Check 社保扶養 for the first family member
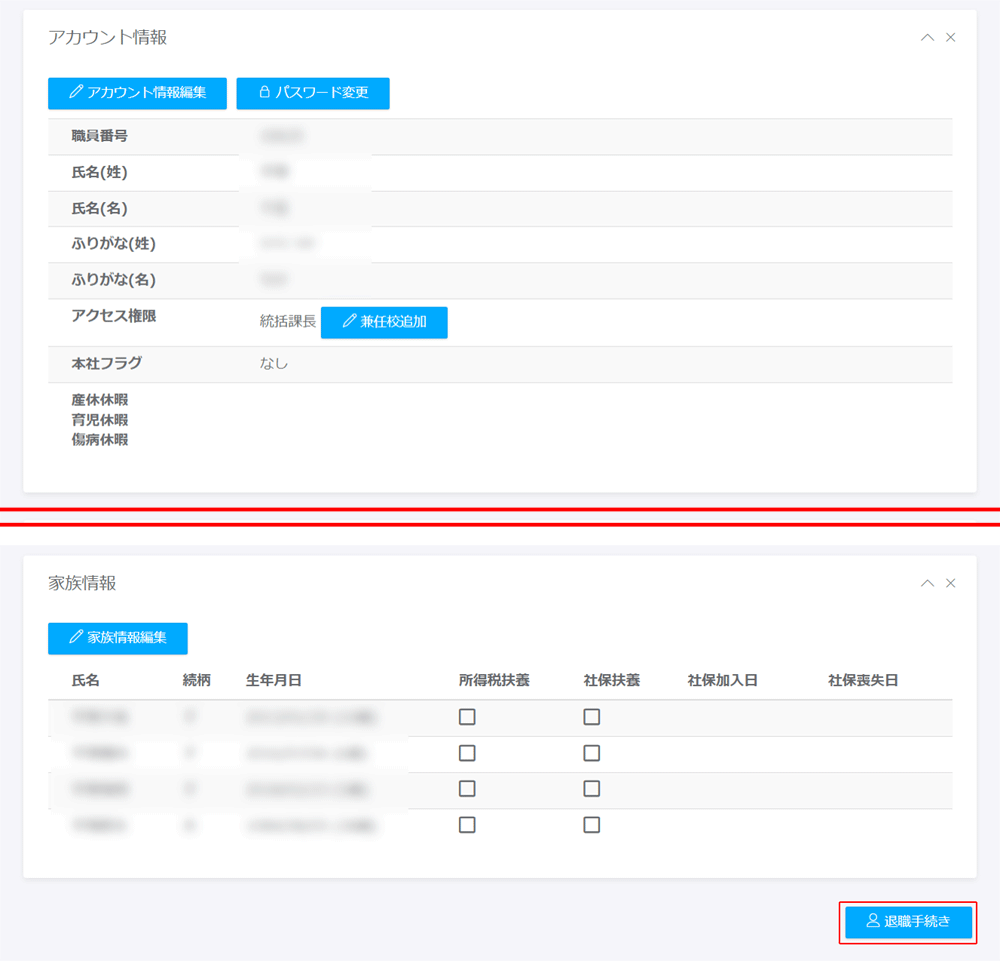This screenshot has width=1000, height=961. click(x=592, y=717)
